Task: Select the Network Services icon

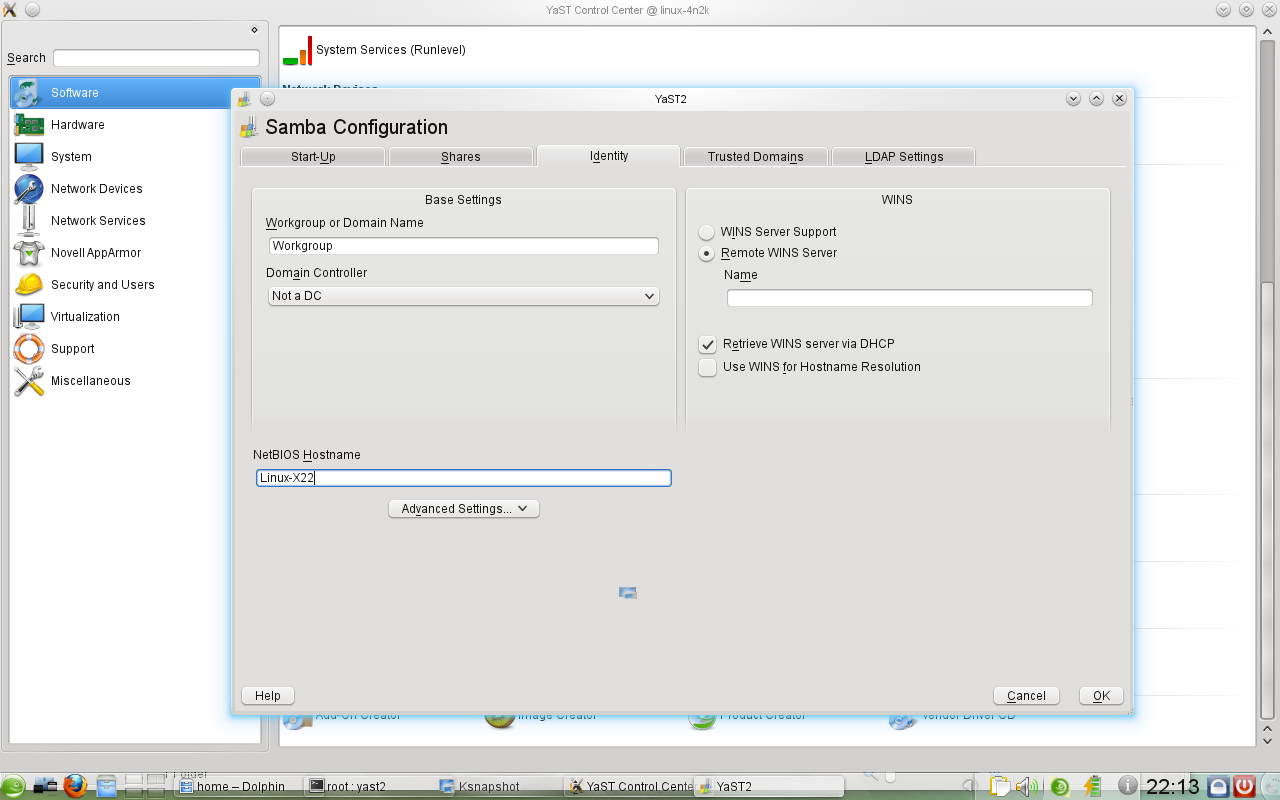Action: (28, 221)
